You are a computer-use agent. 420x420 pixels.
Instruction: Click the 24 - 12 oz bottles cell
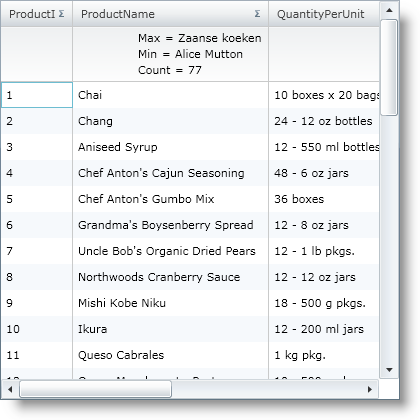point(324,121)
